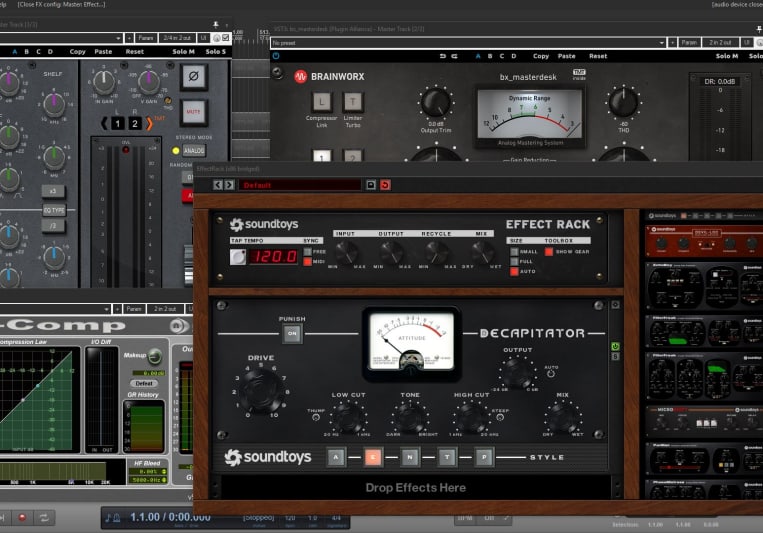Click Reset in bx_masterdesk toolbar
The image size is (763, 533).
coord(598,56)
